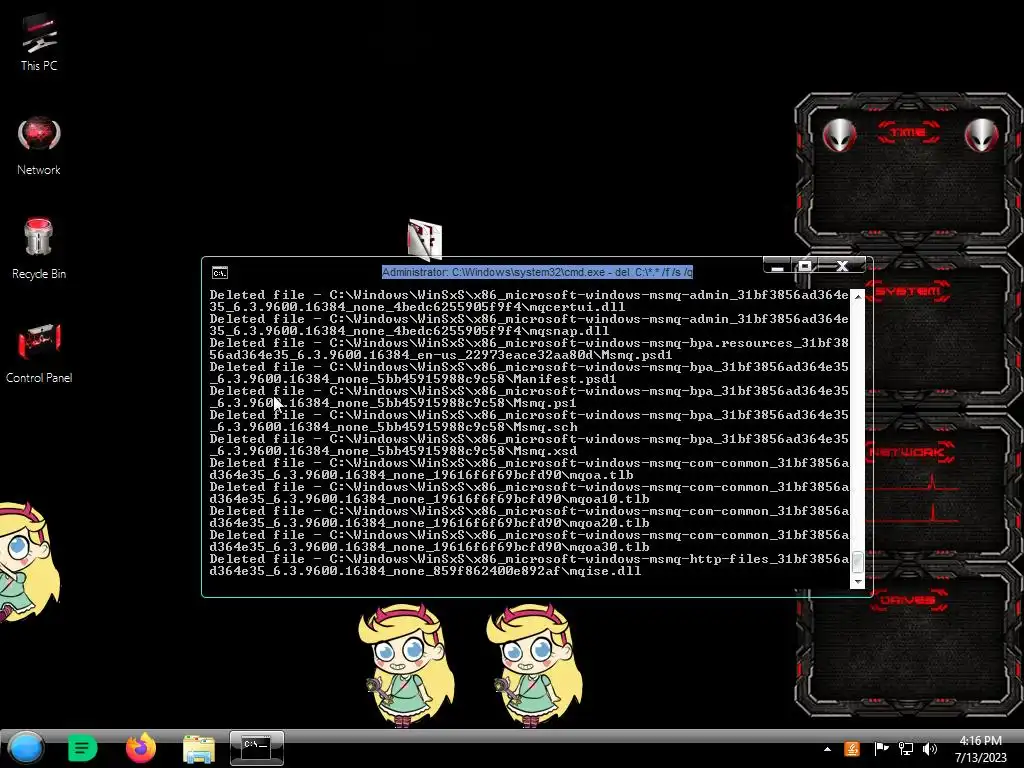The width and height of the screenshot is (1024, 768).
Task: Click the cmd scrollbar up arrow
Action: [x=857, y=296]
